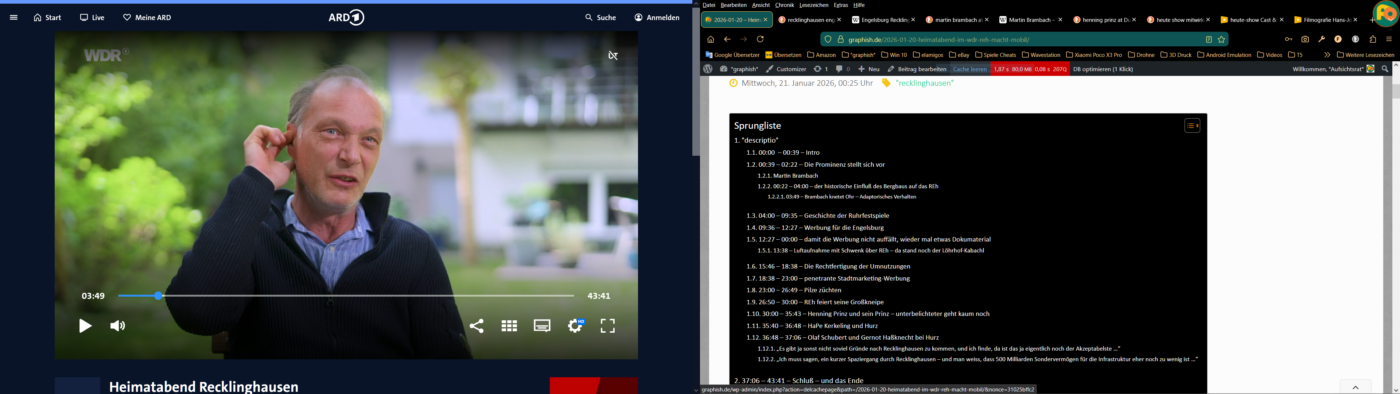Jump to Geschichte der Ruhrfestspiele entry
The width and height of the screenshot is (1400, 394).
pos(818,215)
